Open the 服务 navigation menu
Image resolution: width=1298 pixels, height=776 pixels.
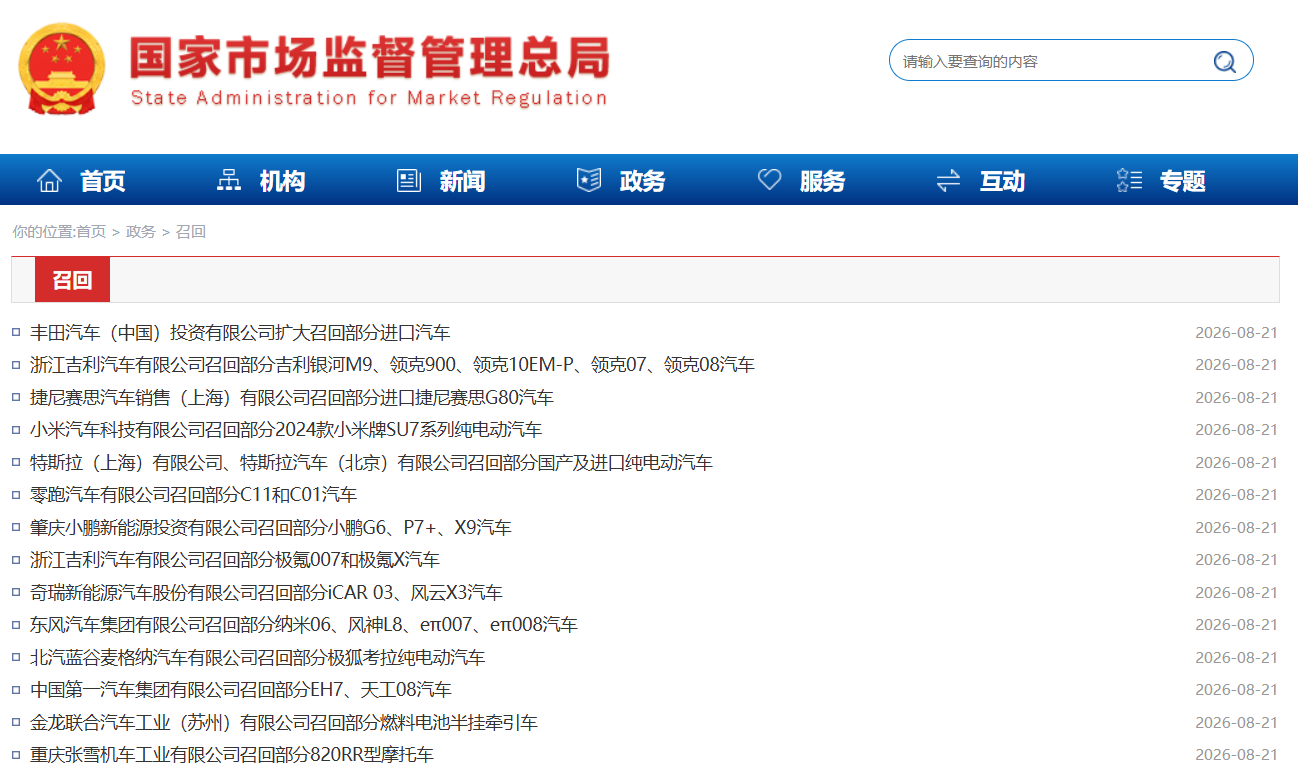(x=822, y=181)
